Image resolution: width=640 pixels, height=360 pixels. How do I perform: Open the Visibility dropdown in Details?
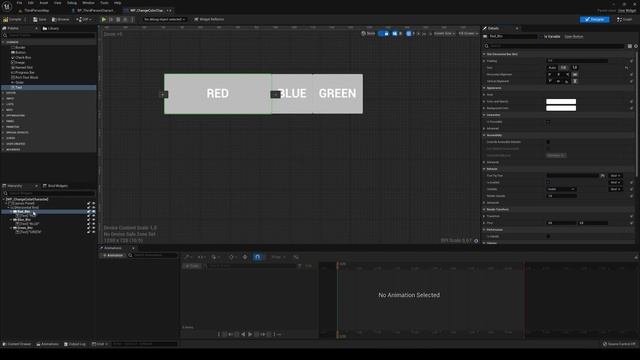coord(561,189)
